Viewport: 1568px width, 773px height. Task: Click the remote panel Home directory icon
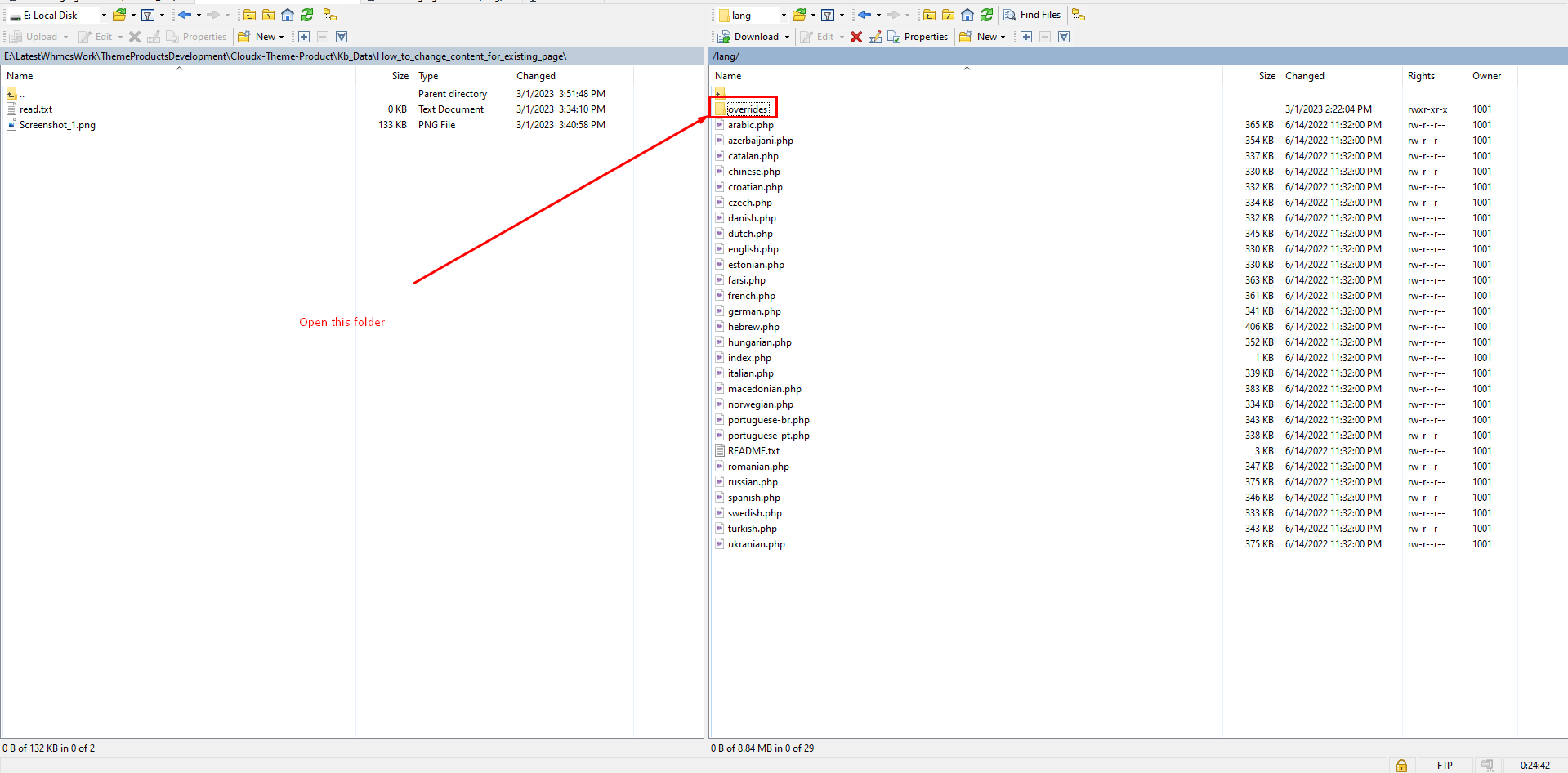pos(967,15)
